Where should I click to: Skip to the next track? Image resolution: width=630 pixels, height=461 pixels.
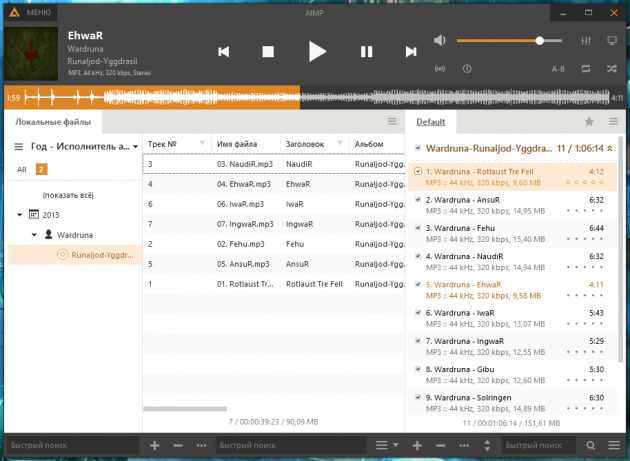tap(410, 51)
